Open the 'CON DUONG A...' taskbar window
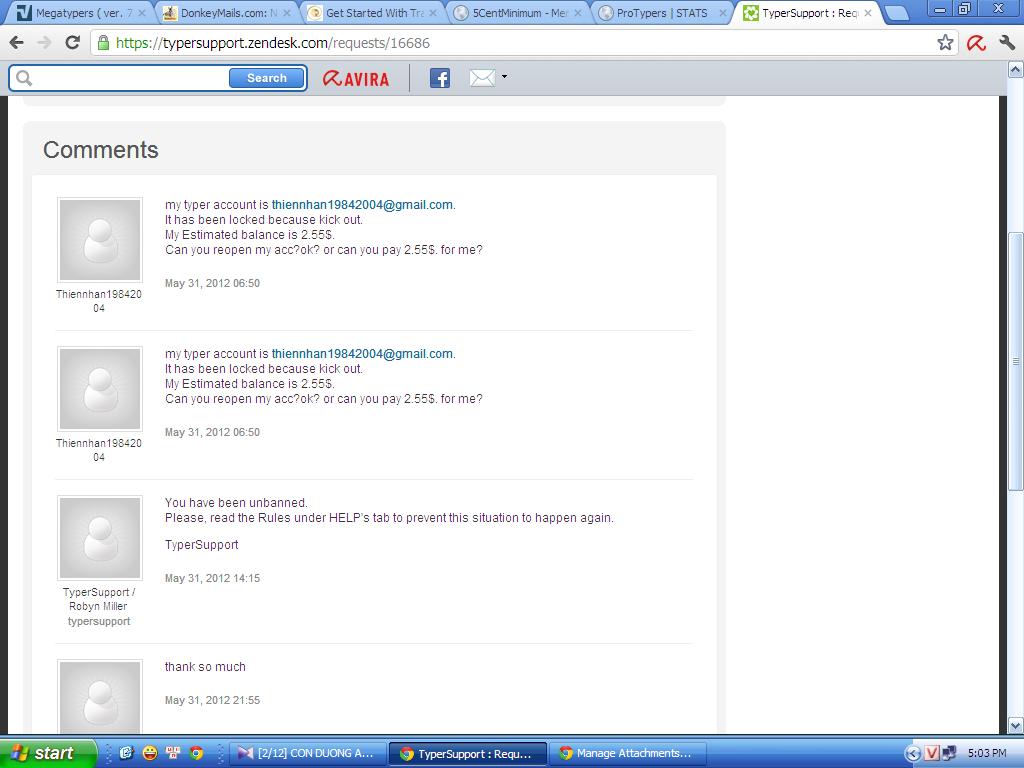 click(x=306, y=754)
